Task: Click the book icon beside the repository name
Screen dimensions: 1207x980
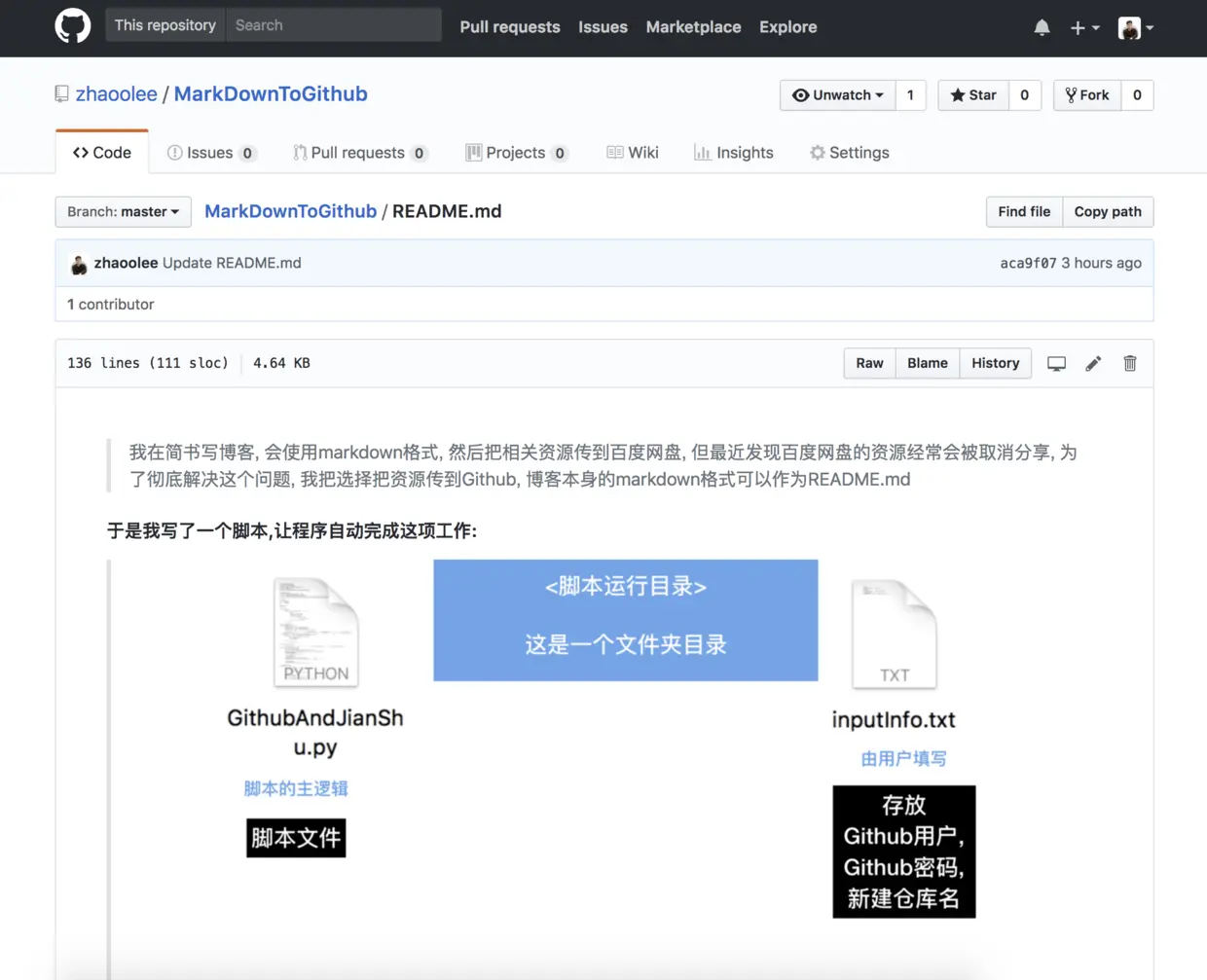Action: pyautogui.click(x=60, y=93)
